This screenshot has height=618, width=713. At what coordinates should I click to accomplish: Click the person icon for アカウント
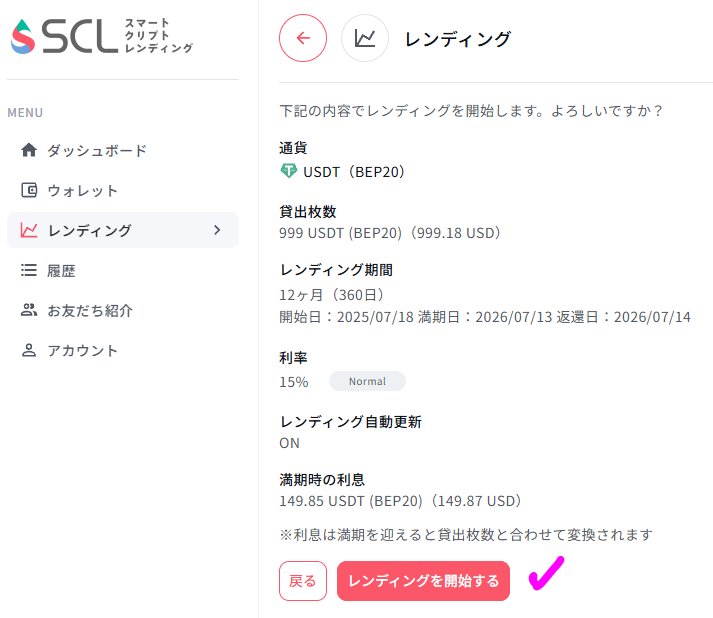(29, 350)
